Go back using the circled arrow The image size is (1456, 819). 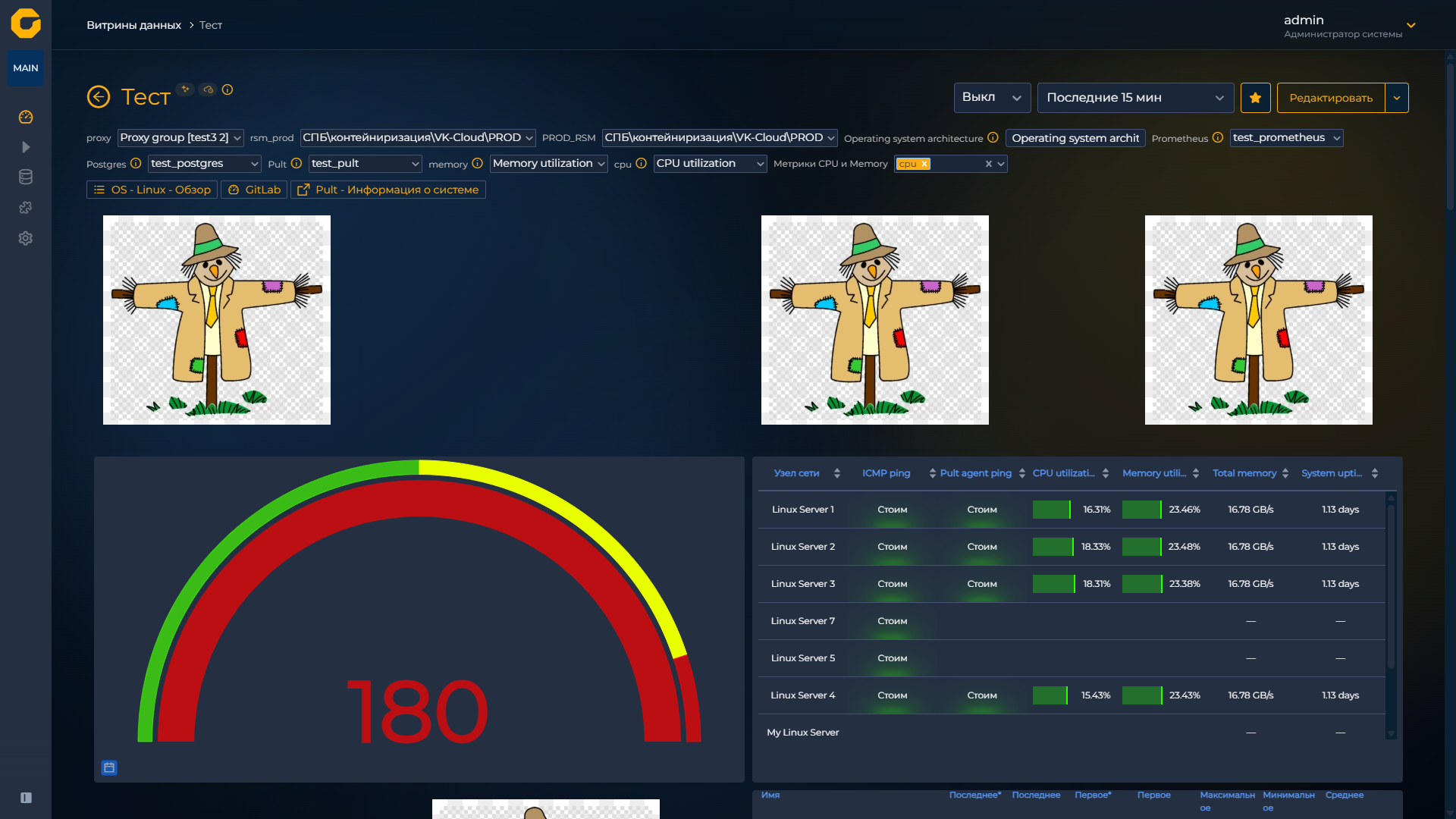99,97
